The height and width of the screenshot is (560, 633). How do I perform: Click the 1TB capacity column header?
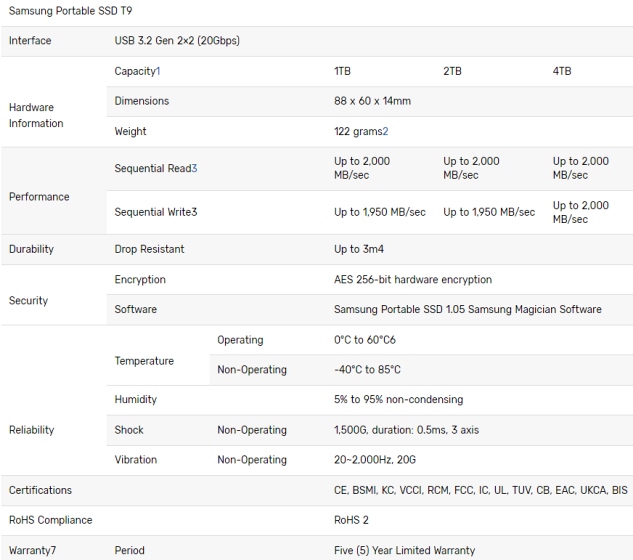(x=342, y=72)
